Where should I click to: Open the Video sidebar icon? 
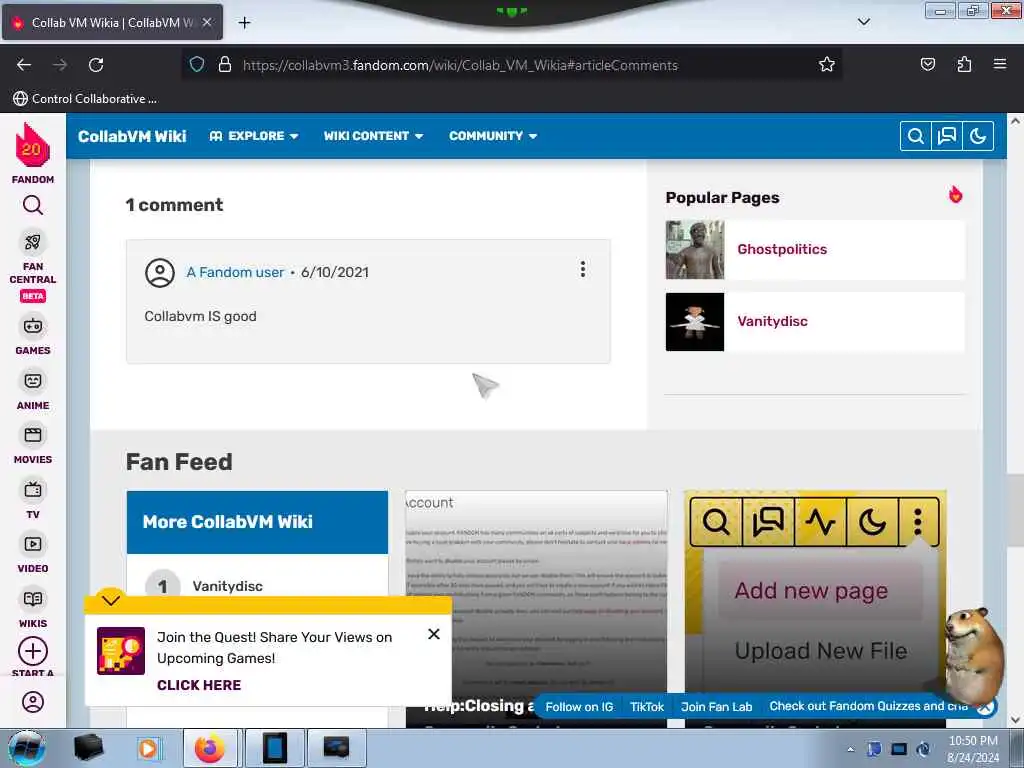pos(33,544)
